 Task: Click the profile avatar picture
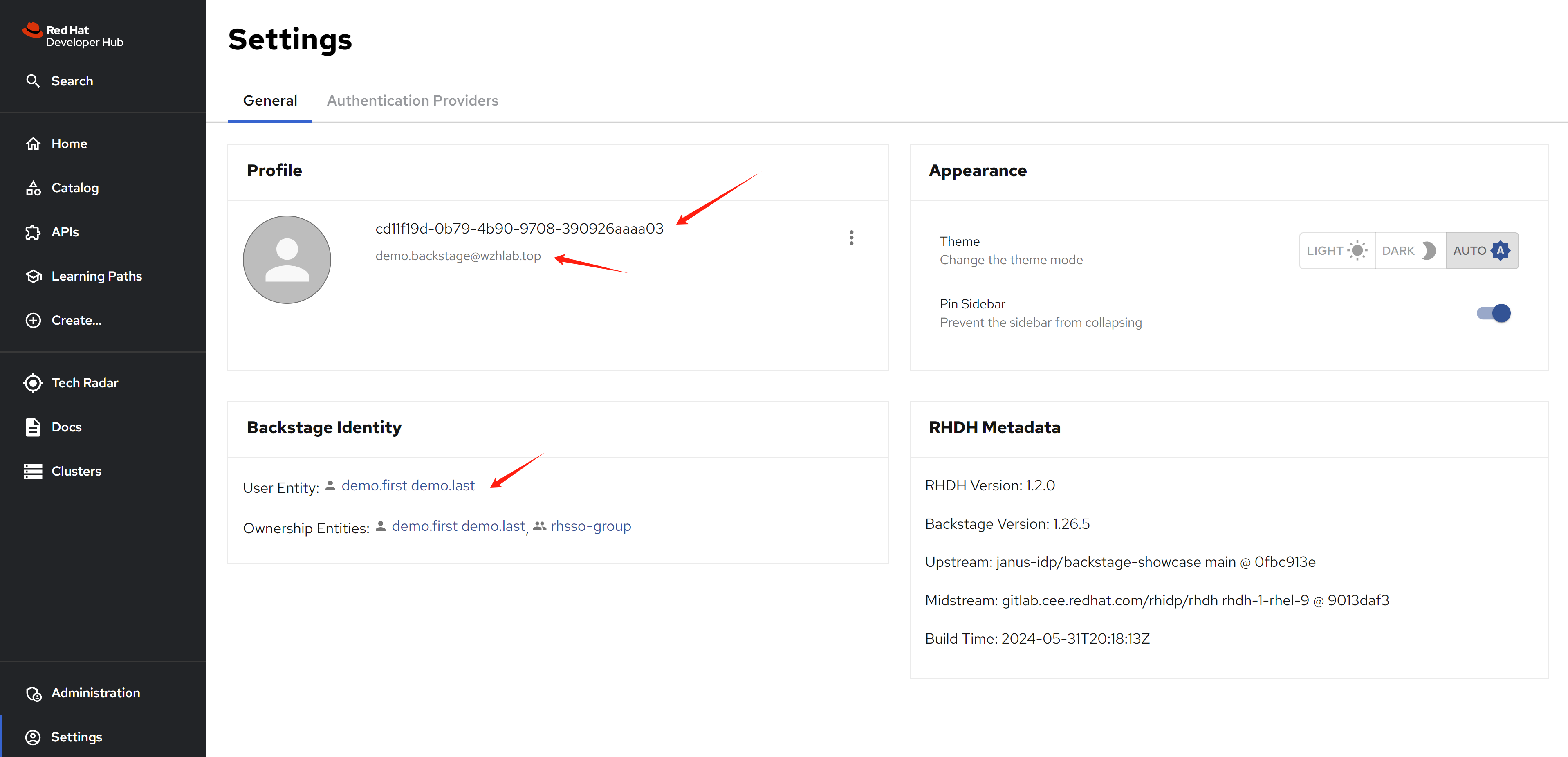pos(287,259)
